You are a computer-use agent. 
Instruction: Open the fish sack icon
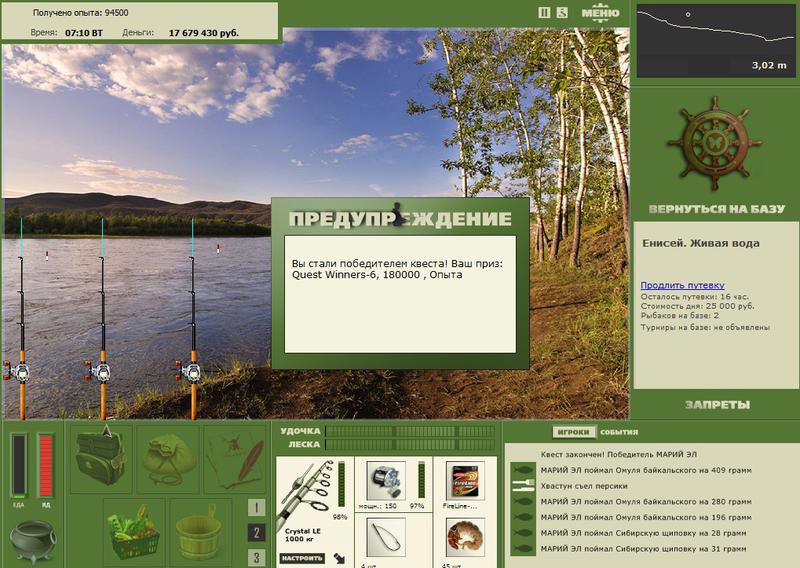point(168,458)
